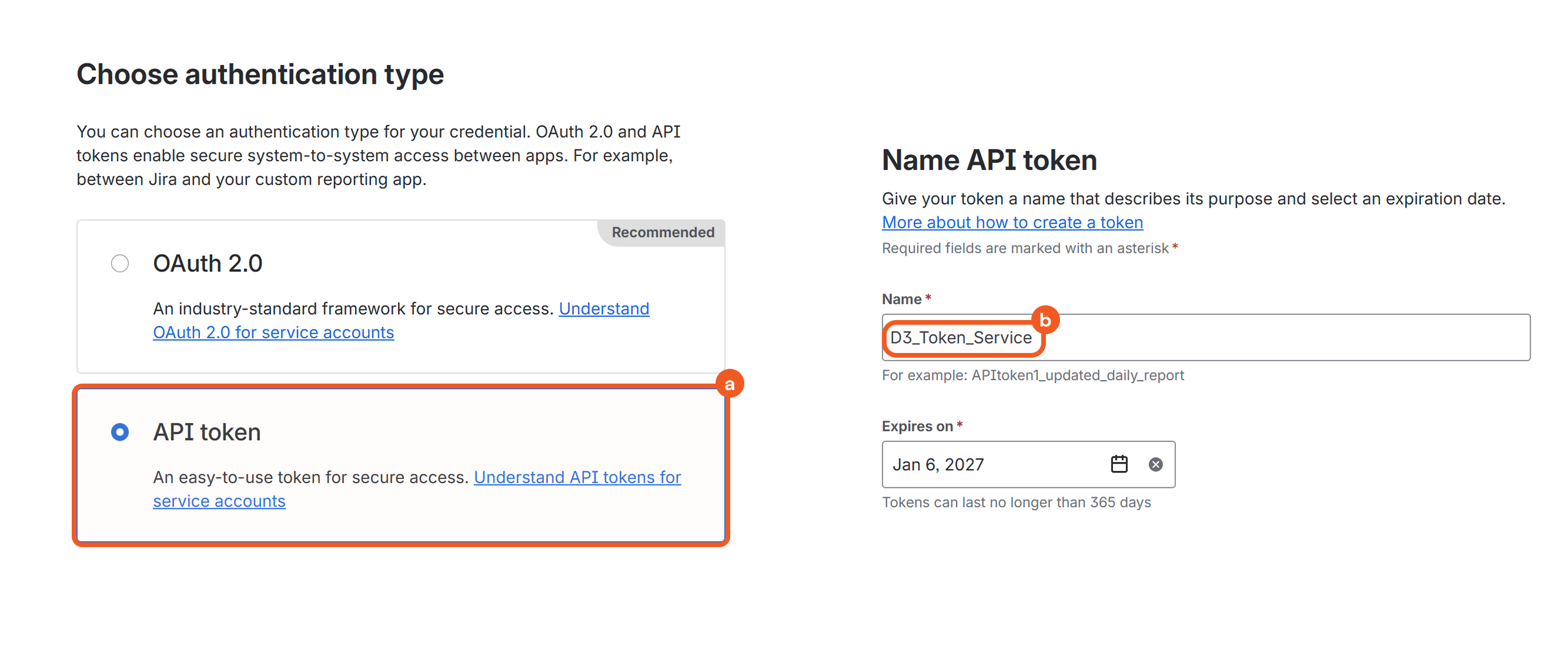Viewport: 1568px width, 653px height.
Task: Open the Understand API tokens for service accounts link
Action: coord(577,477)
